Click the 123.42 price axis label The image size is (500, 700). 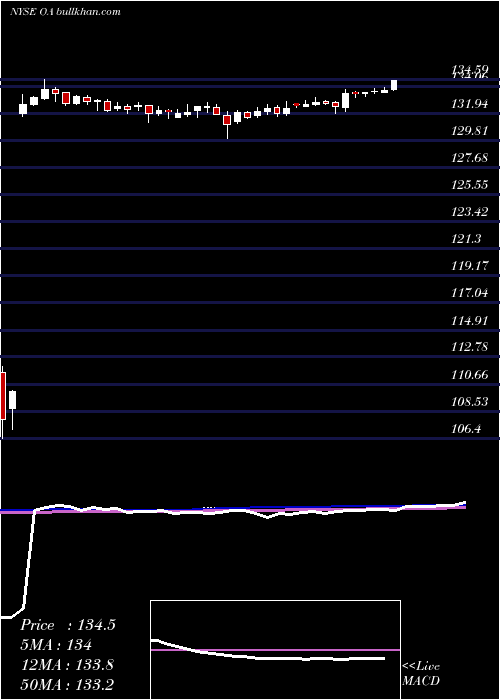tap(469, 212)
